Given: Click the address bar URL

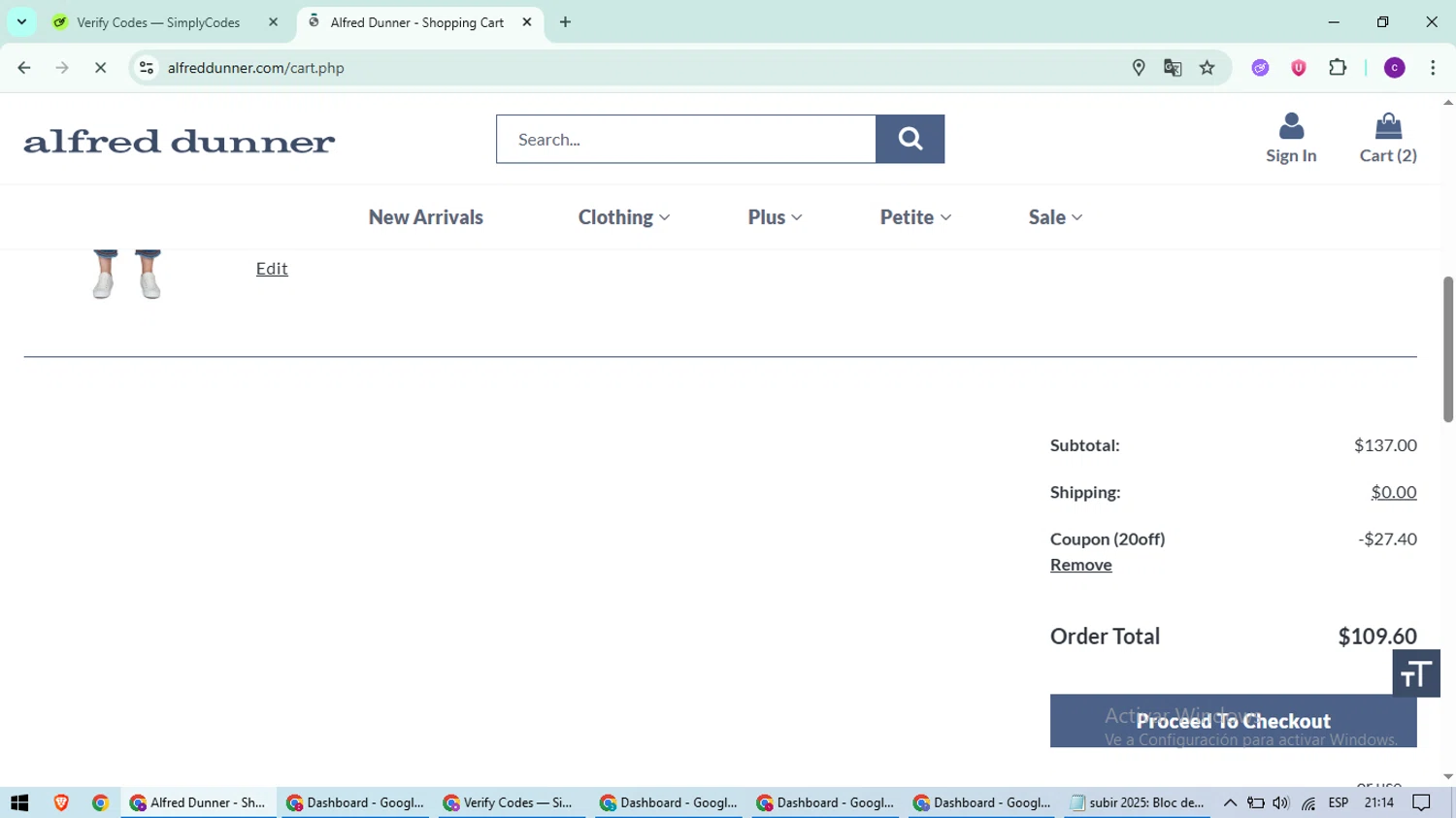Looking at the screenshot, I should [256, 68].
